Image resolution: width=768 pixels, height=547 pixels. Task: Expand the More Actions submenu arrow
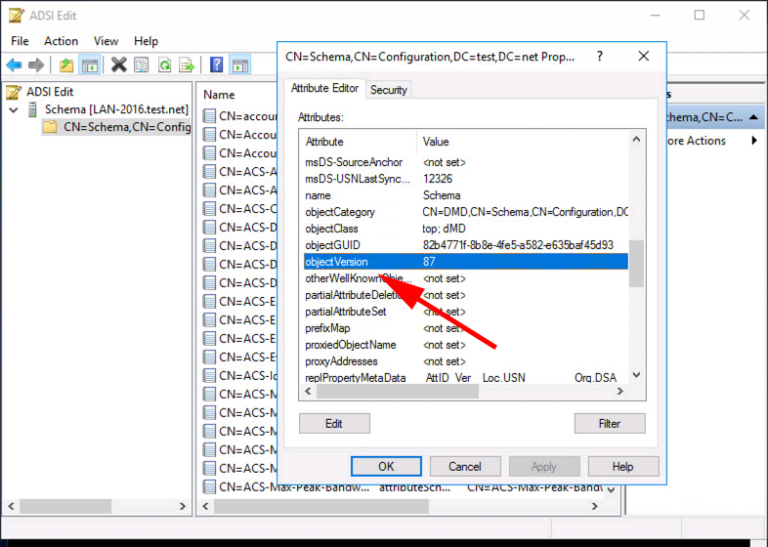pyautogui.click(x=752, y=141)
